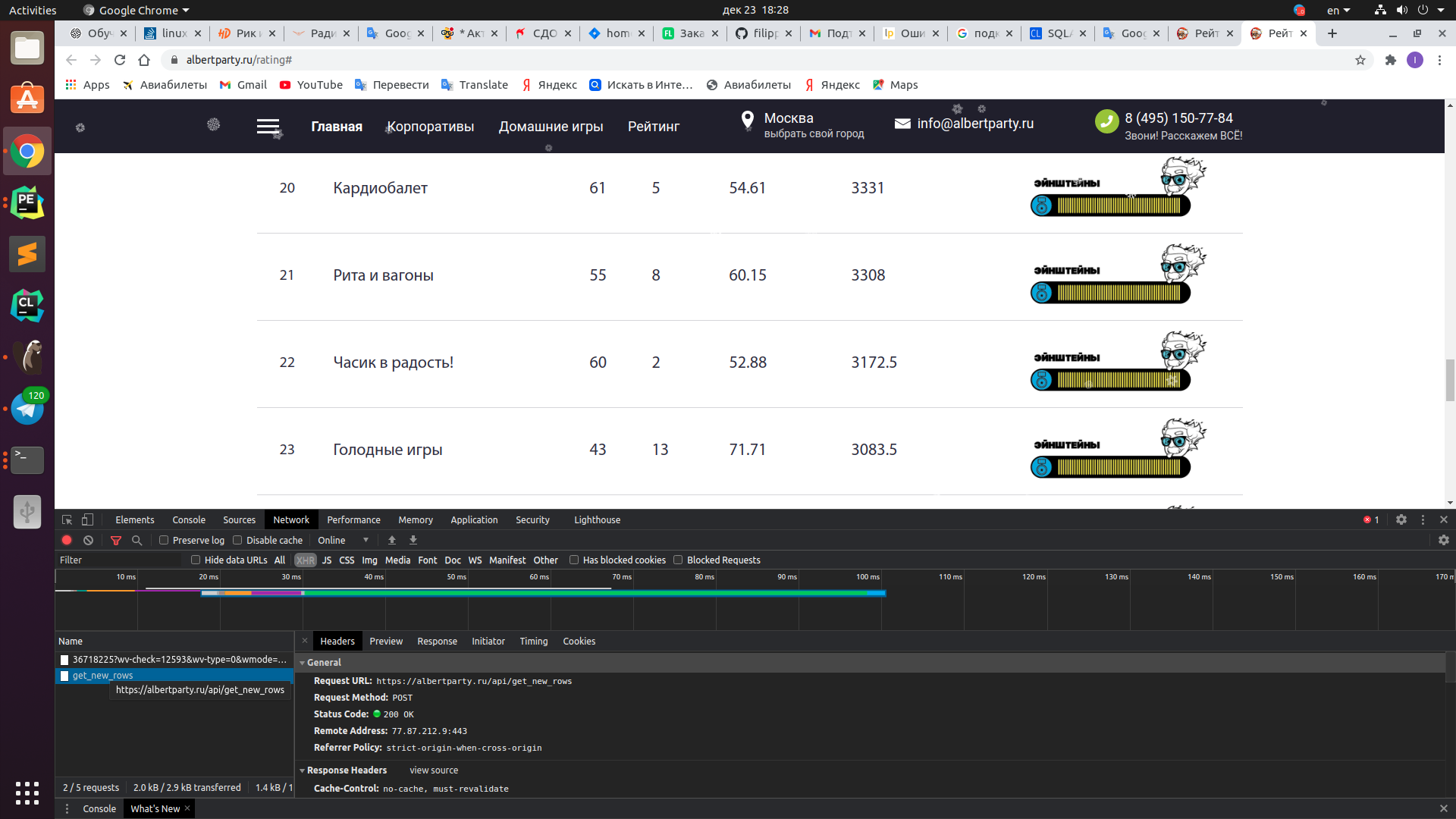The height and width of the screenshot is (819, 1456).
Task: Select the JS filter type
Action: pos(327,560)
